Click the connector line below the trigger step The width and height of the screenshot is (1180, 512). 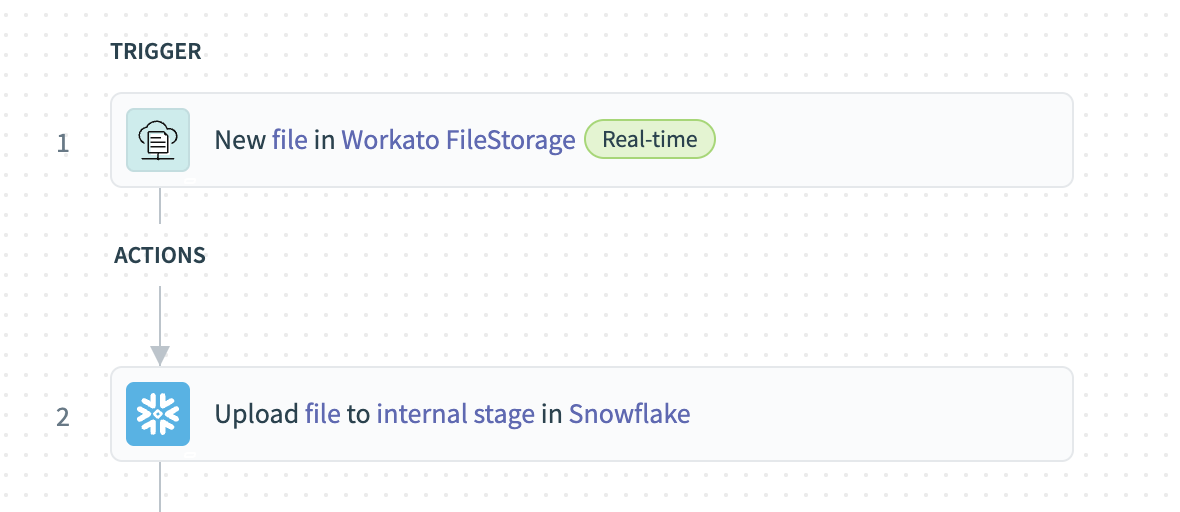tap(160, 205)
